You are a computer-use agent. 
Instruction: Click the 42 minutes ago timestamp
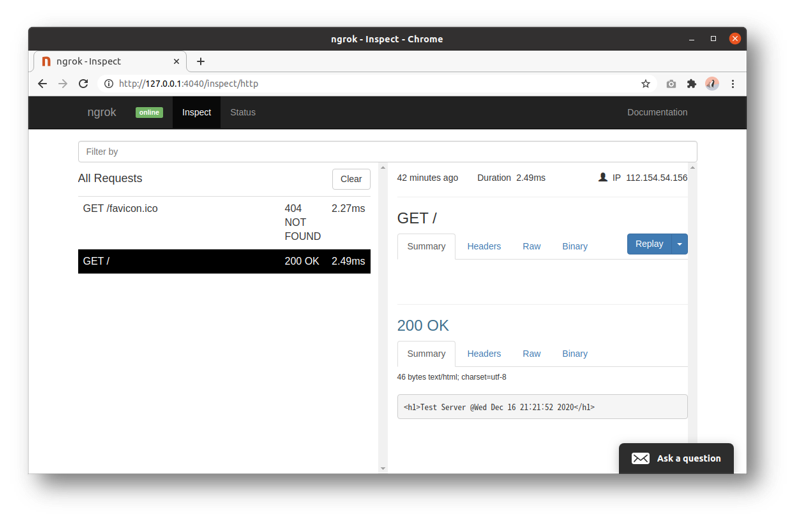(428, 178)
